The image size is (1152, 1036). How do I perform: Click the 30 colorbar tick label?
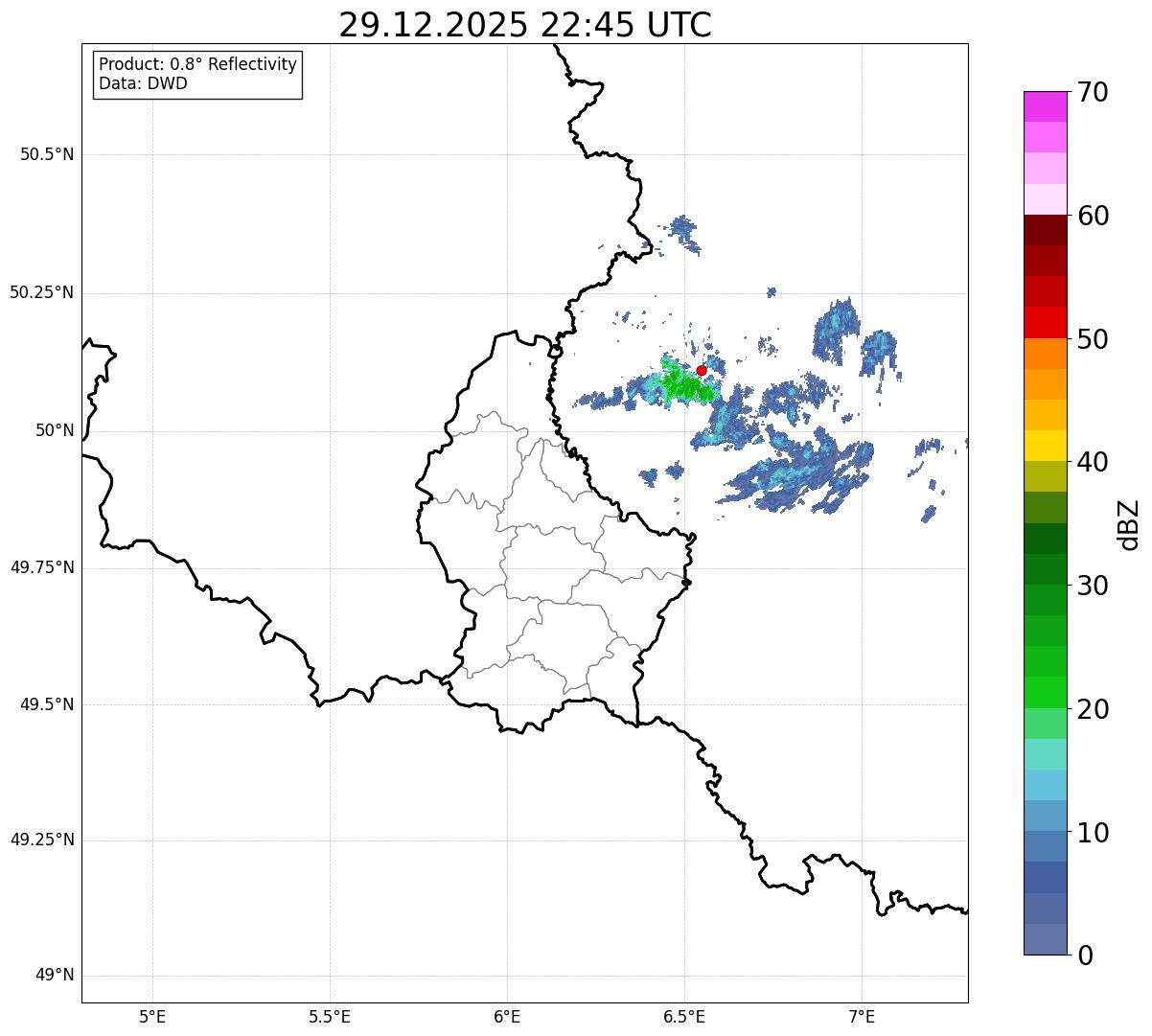click(1093, 586)
